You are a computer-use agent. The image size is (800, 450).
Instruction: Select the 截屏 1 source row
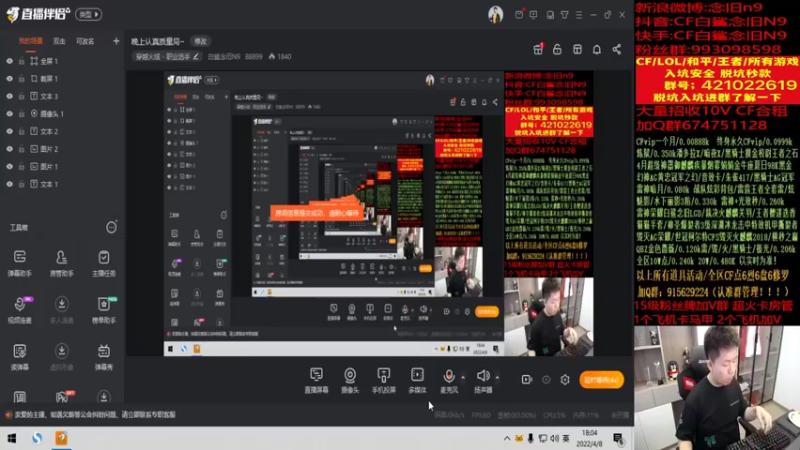coord(62,79)
